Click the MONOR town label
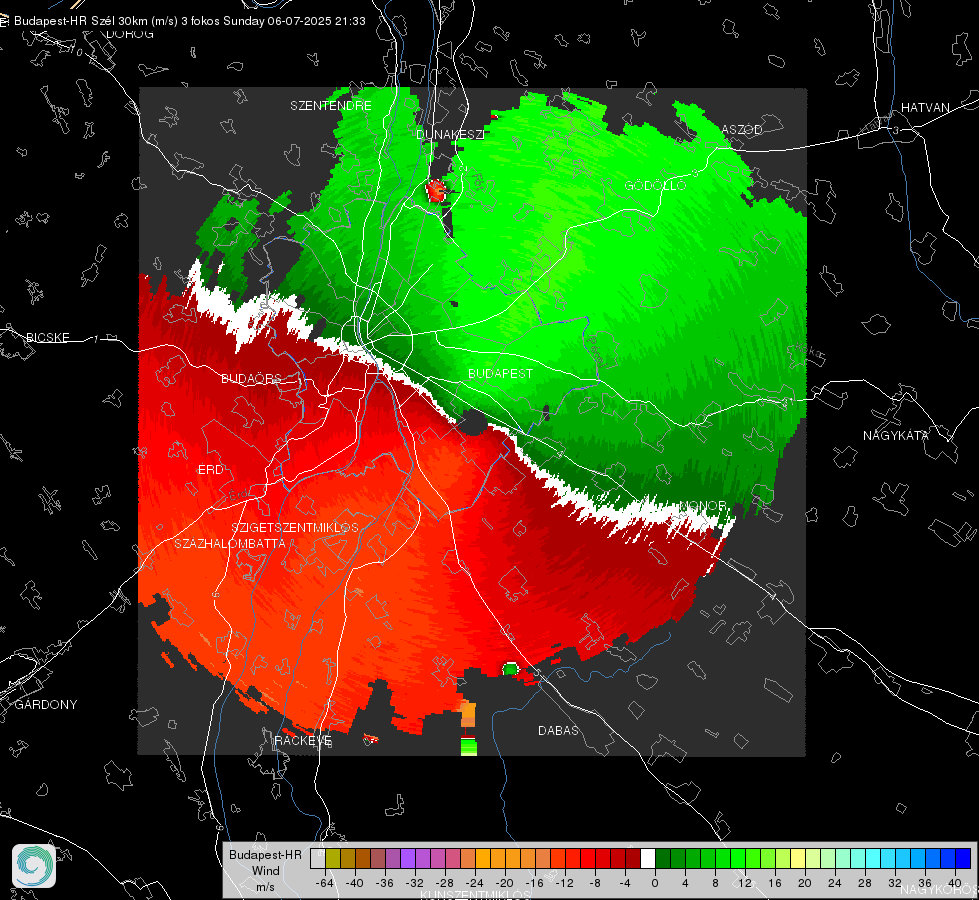The image size is (979, 900). [703, 505]
